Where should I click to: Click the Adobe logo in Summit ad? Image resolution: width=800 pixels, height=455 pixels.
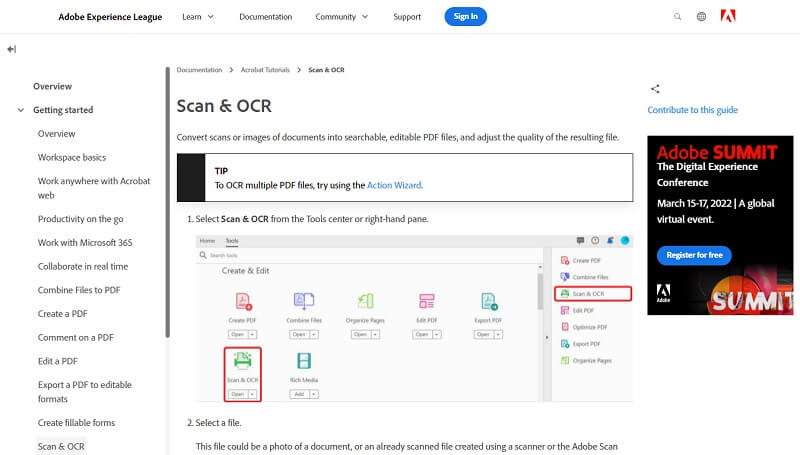(663, 293)
